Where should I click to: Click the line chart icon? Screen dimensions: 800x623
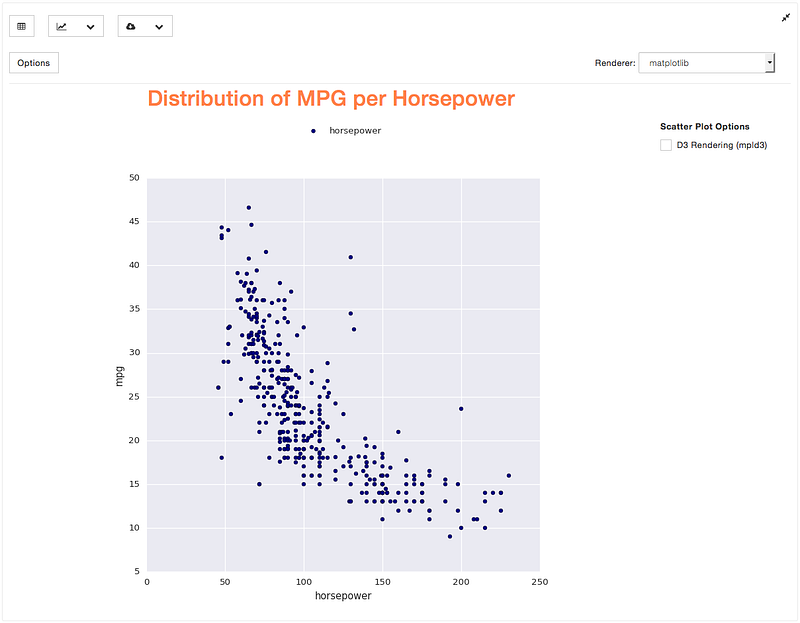61,27
